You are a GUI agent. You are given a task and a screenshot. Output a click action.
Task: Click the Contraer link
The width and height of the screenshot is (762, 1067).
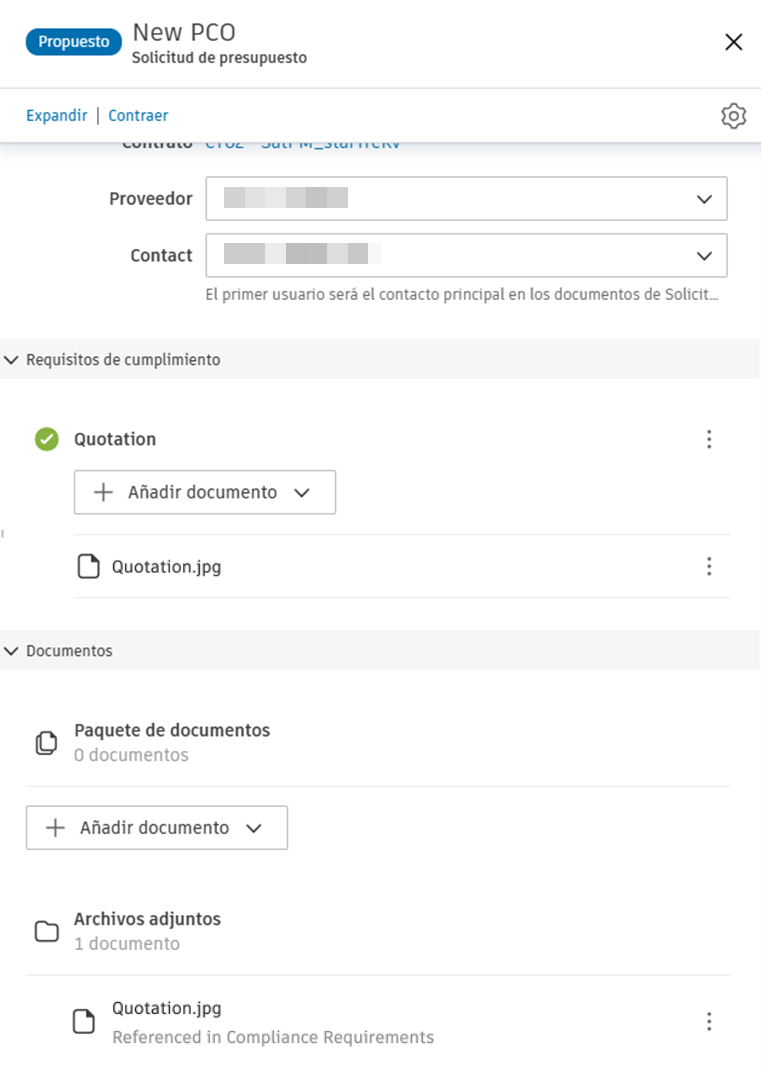pos(138,115)
